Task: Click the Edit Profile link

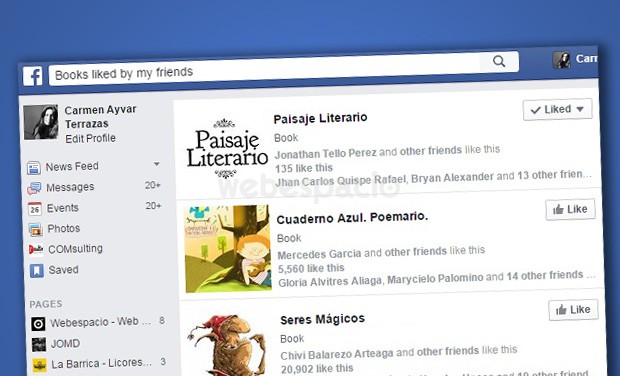Action: 91,138
